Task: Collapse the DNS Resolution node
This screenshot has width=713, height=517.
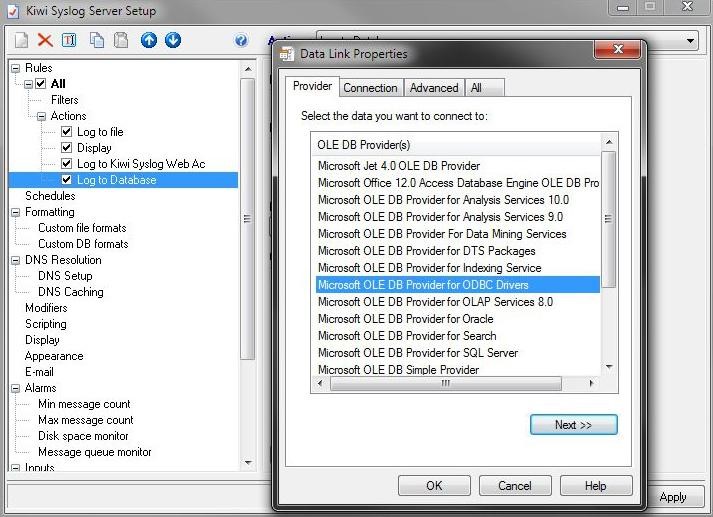Action: 15,261
